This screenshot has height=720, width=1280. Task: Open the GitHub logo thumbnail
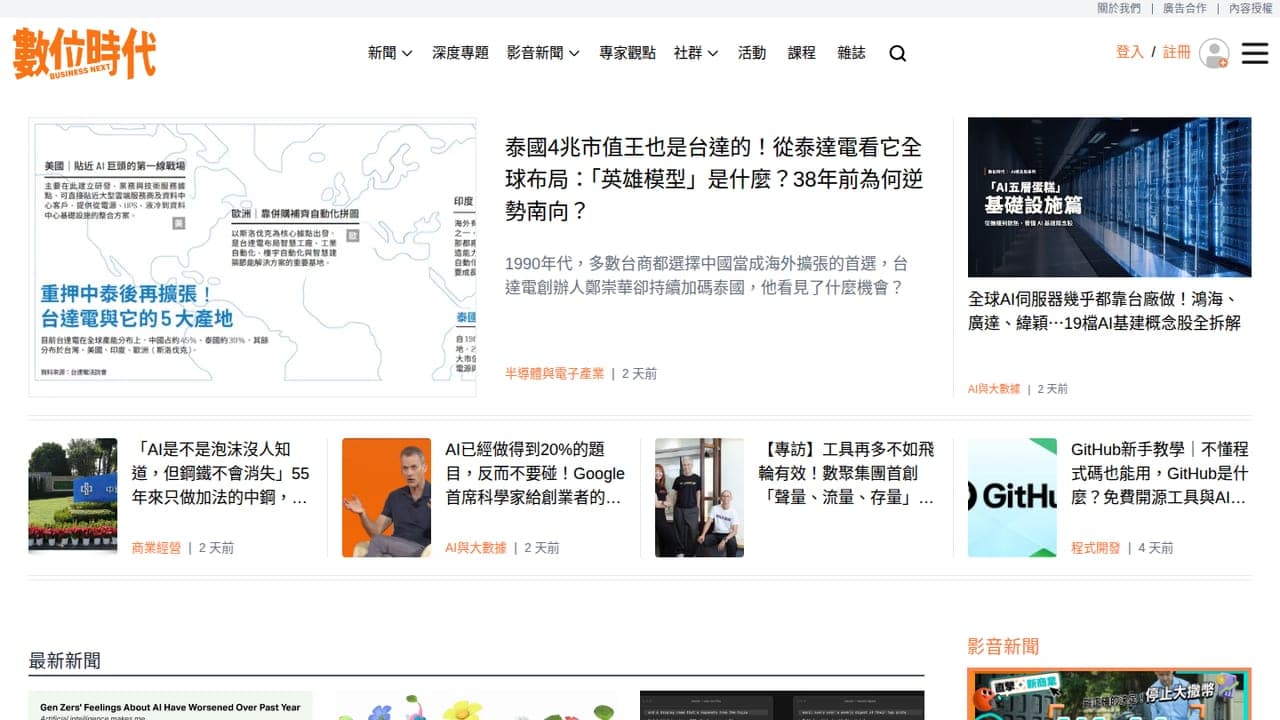pos(1012,497)
